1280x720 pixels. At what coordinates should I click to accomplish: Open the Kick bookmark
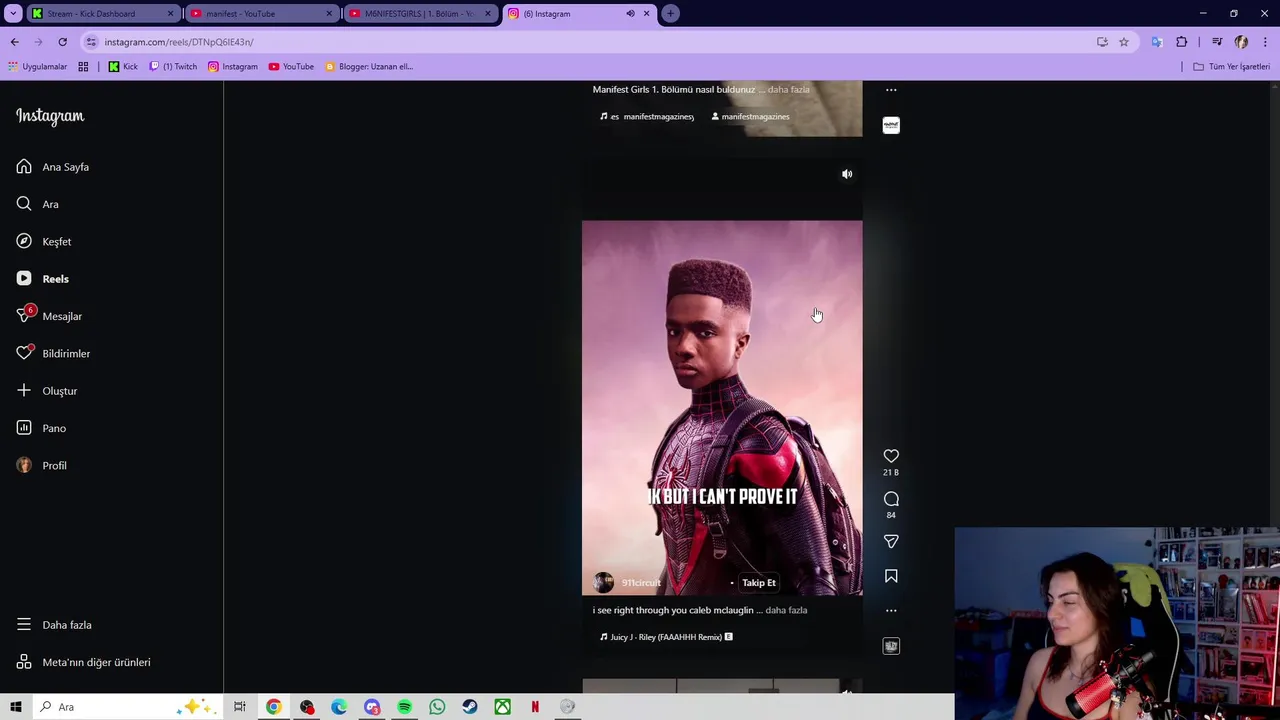123,67
